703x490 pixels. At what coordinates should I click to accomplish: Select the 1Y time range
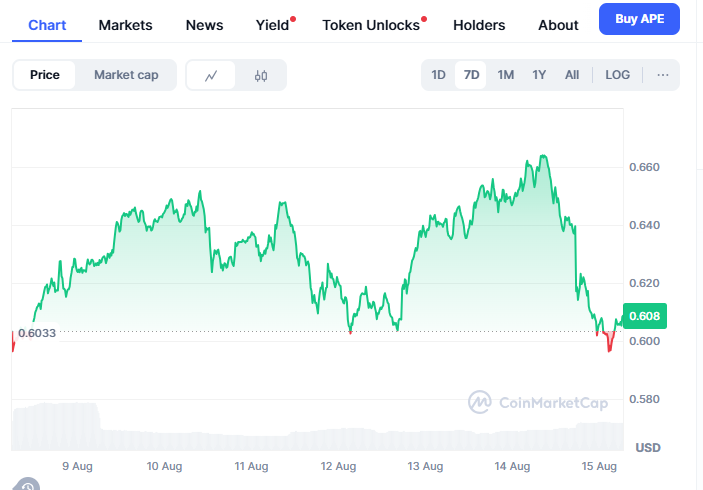(539, 75)
